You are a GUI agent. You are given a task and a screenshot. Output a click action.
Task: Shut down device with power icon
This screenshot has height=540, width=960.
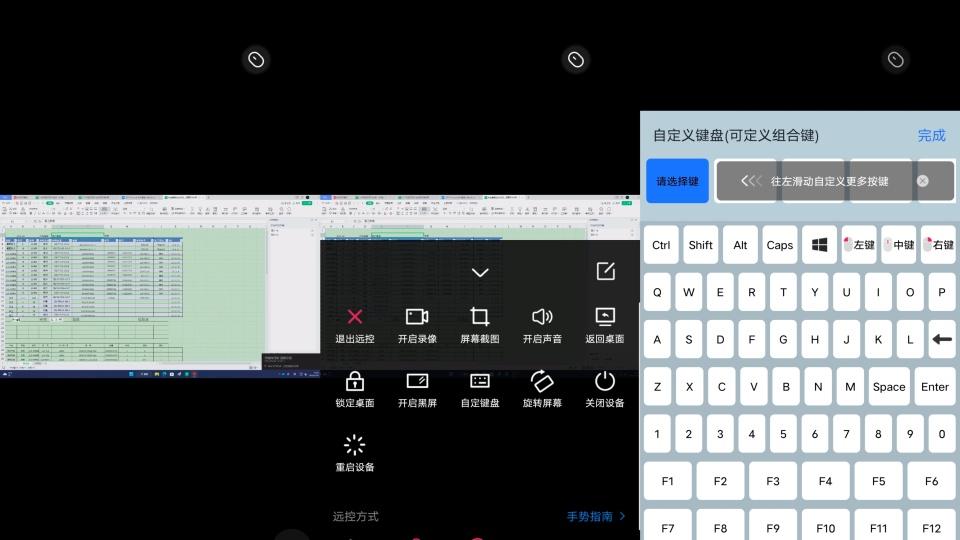pyautogui.click(x=605, y=381)
